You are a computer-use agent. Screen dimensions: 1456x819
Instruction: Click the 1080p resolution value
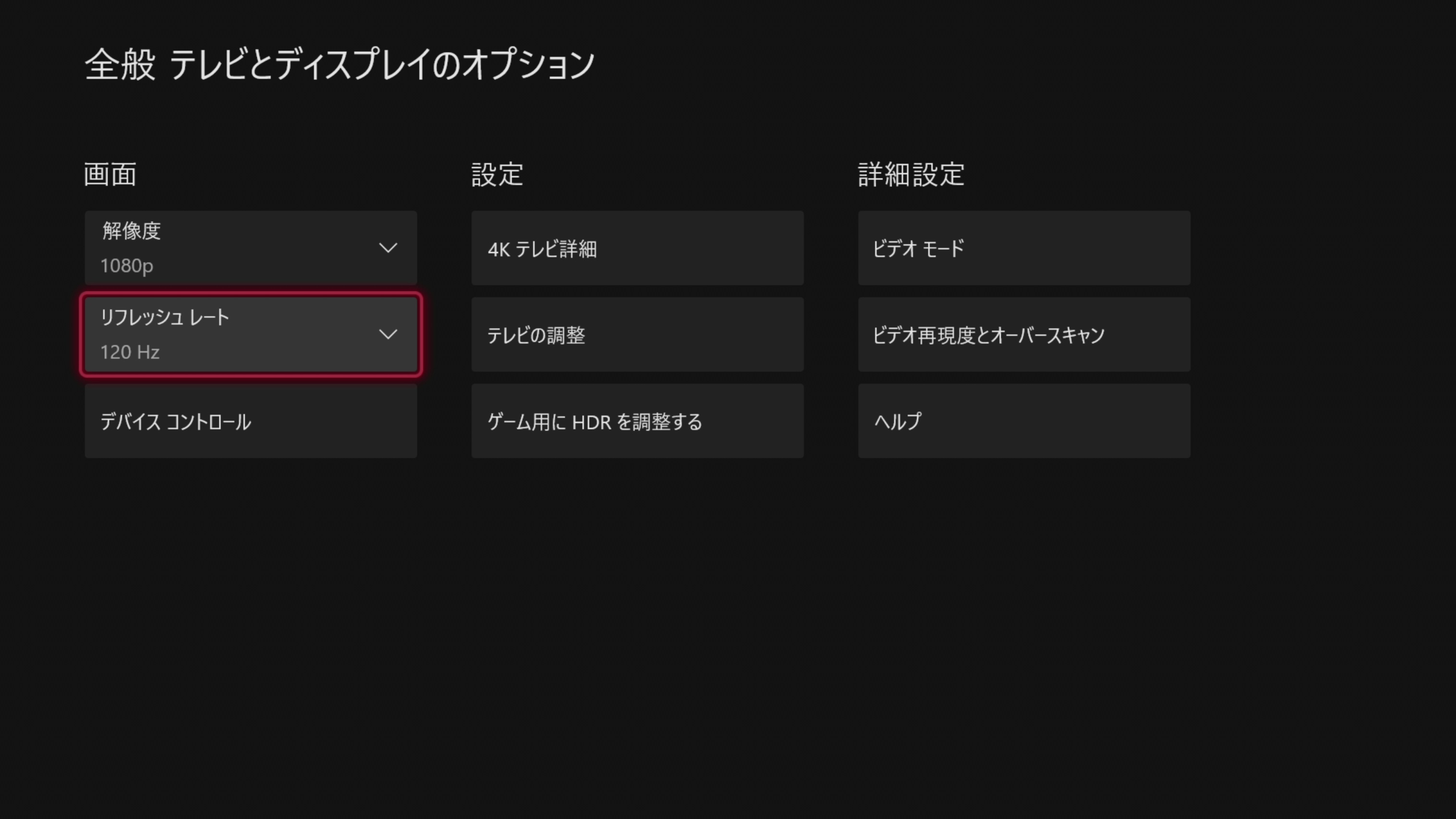(x=126, y=266)
